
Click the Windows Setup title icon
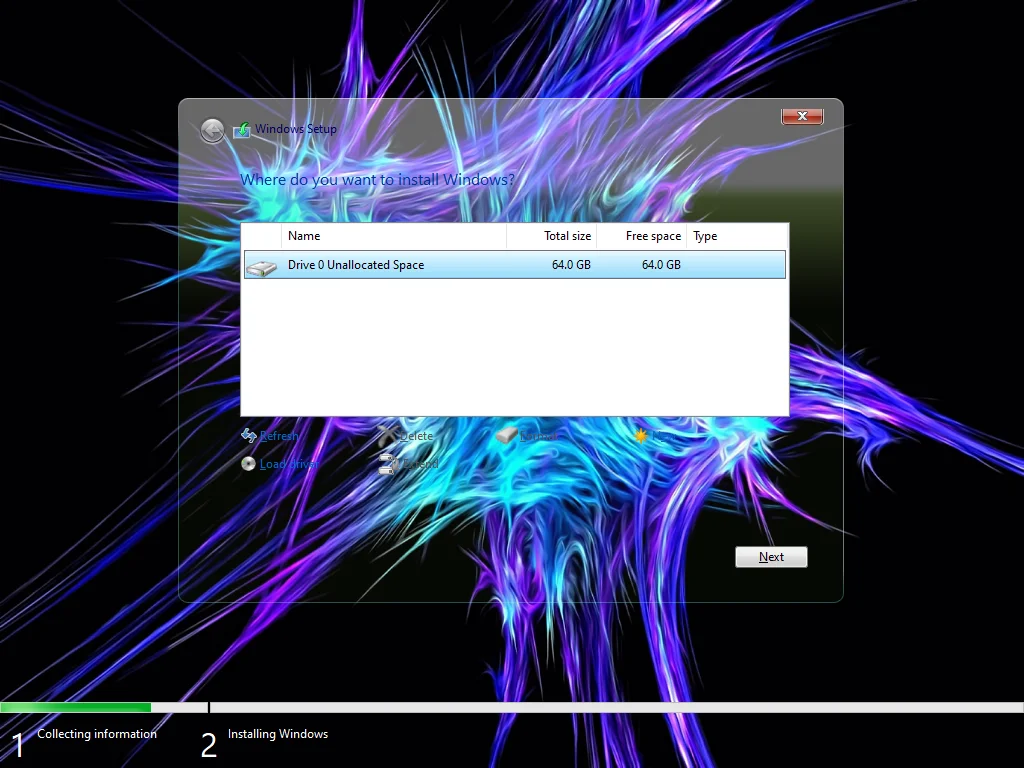point(242,129)
